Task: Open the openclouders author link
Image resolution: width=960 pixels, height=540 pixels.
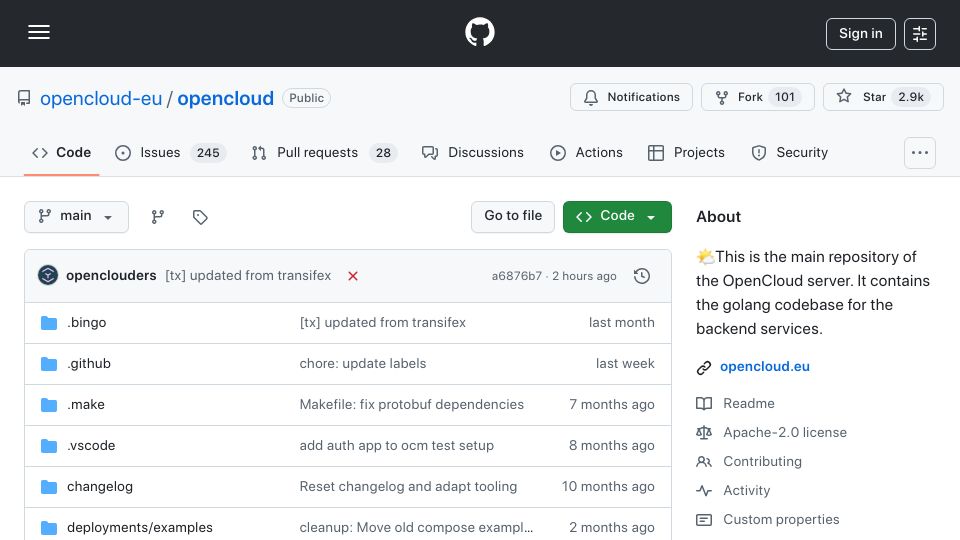Action: 111,276
